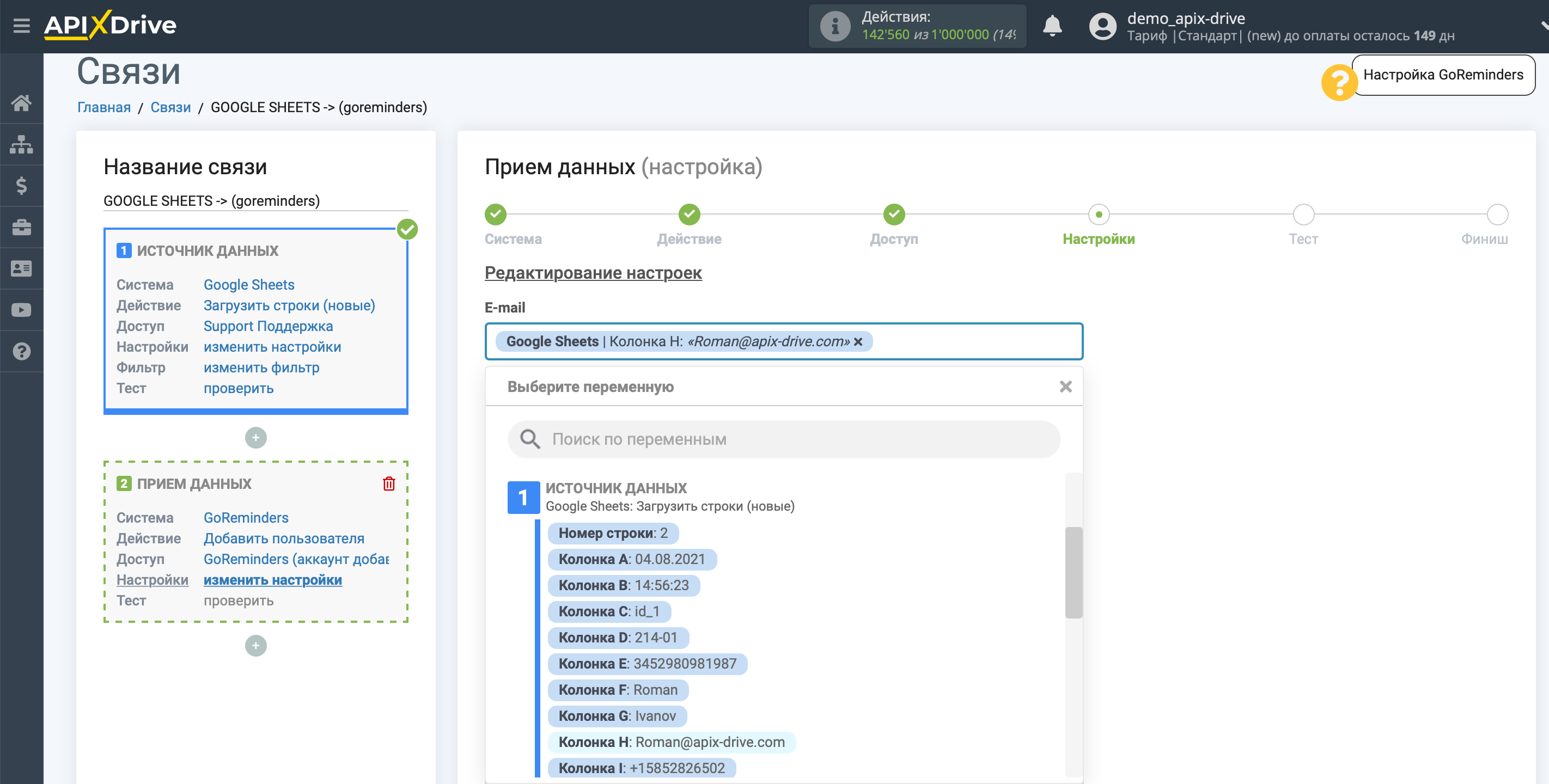
Task: Click 'изменить настройки' link in Прием данных
Action: coord(272,580)
